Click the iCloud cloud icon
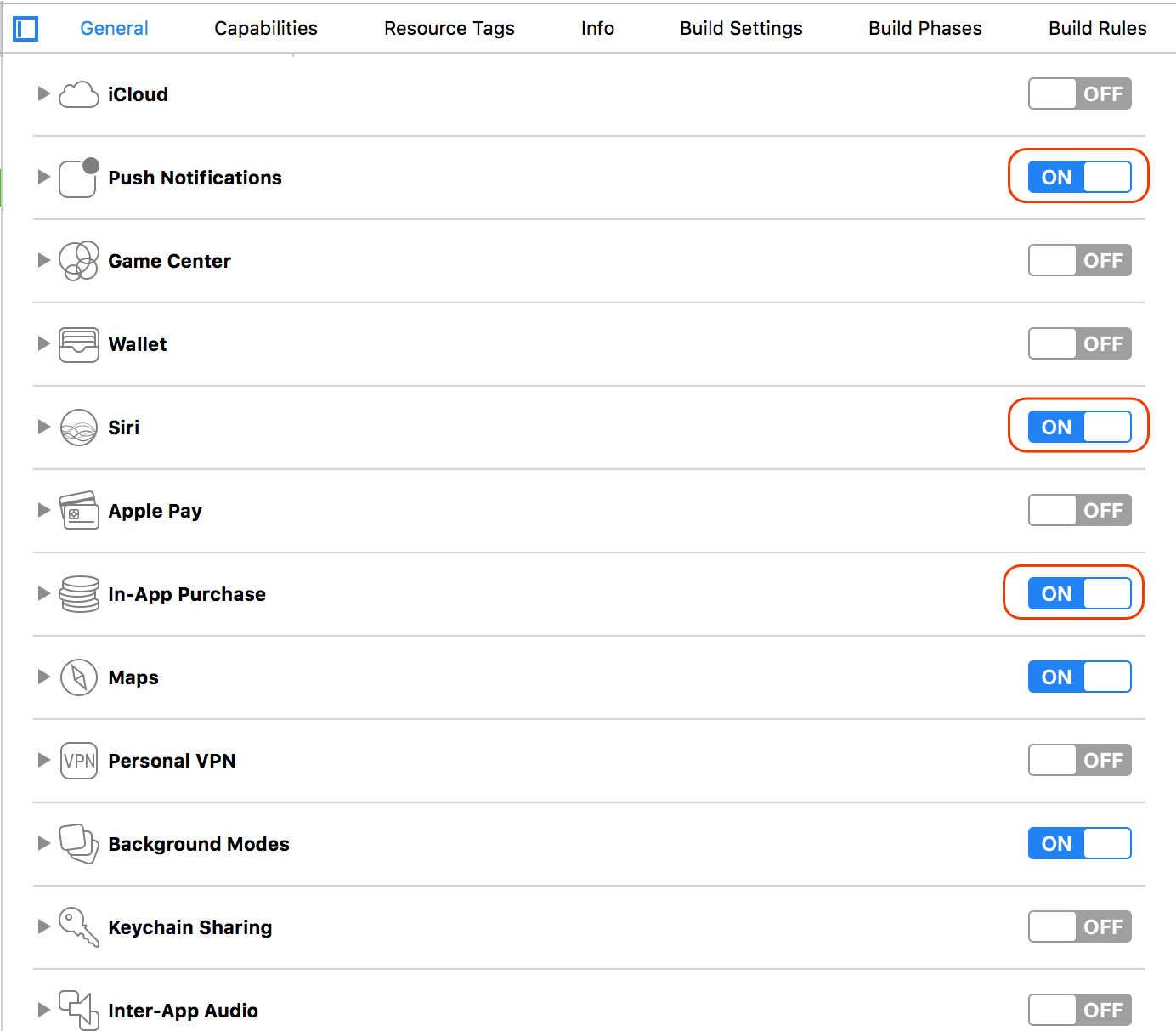The height and width of the screenshot is (1031, 1176). [x=79, y=94]
